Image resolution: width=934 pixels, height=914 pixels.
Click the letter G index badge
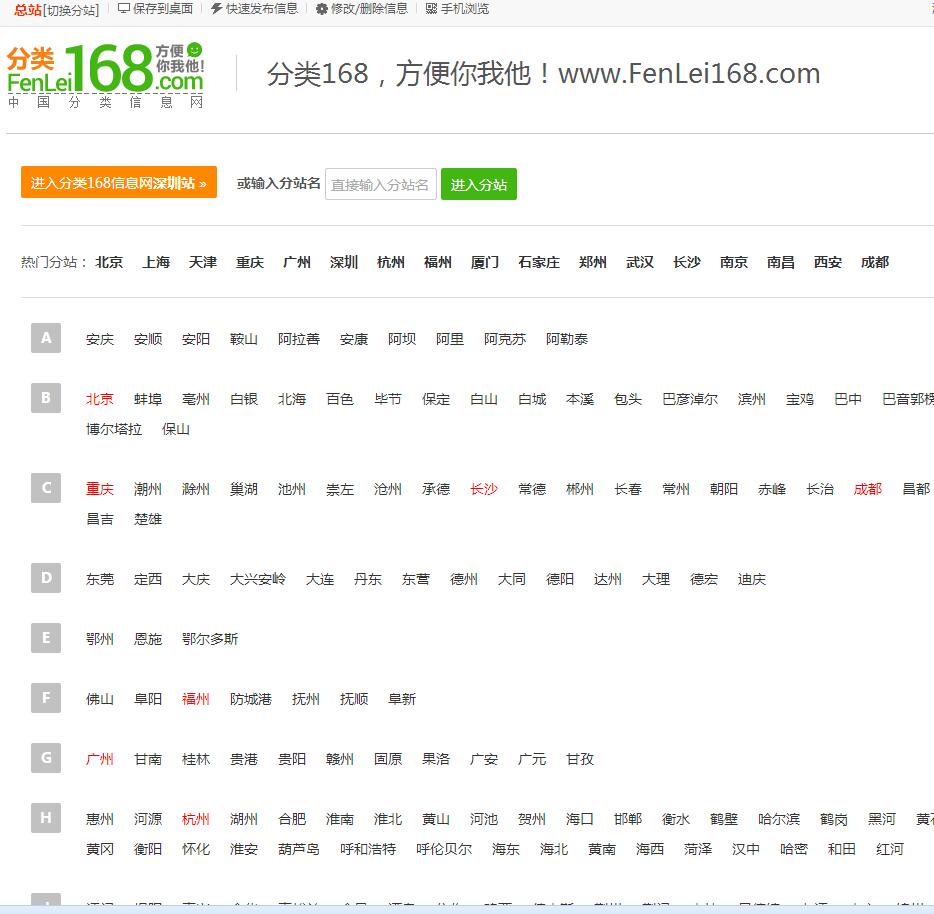click(x=46, y=758)
